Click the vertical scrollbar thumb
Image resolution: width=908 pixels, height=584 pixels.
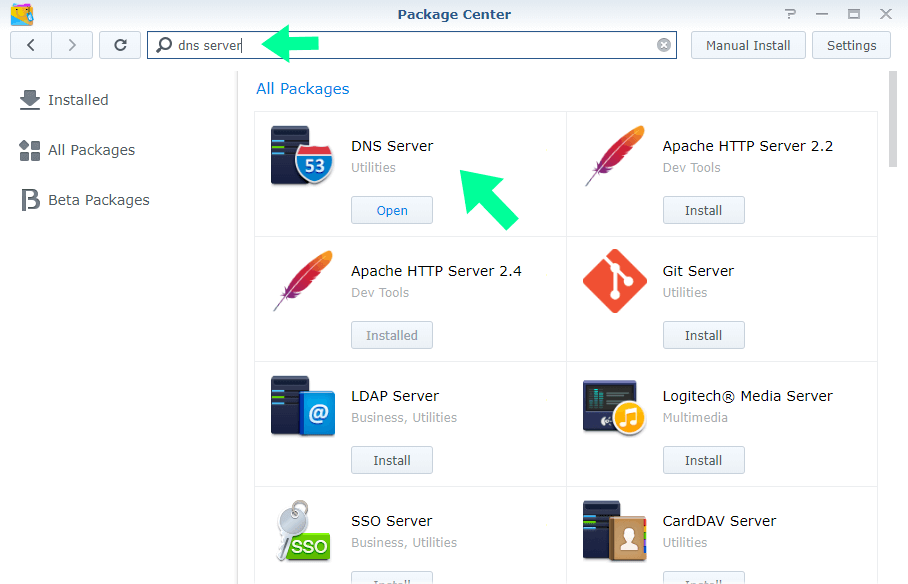point(893,119)
